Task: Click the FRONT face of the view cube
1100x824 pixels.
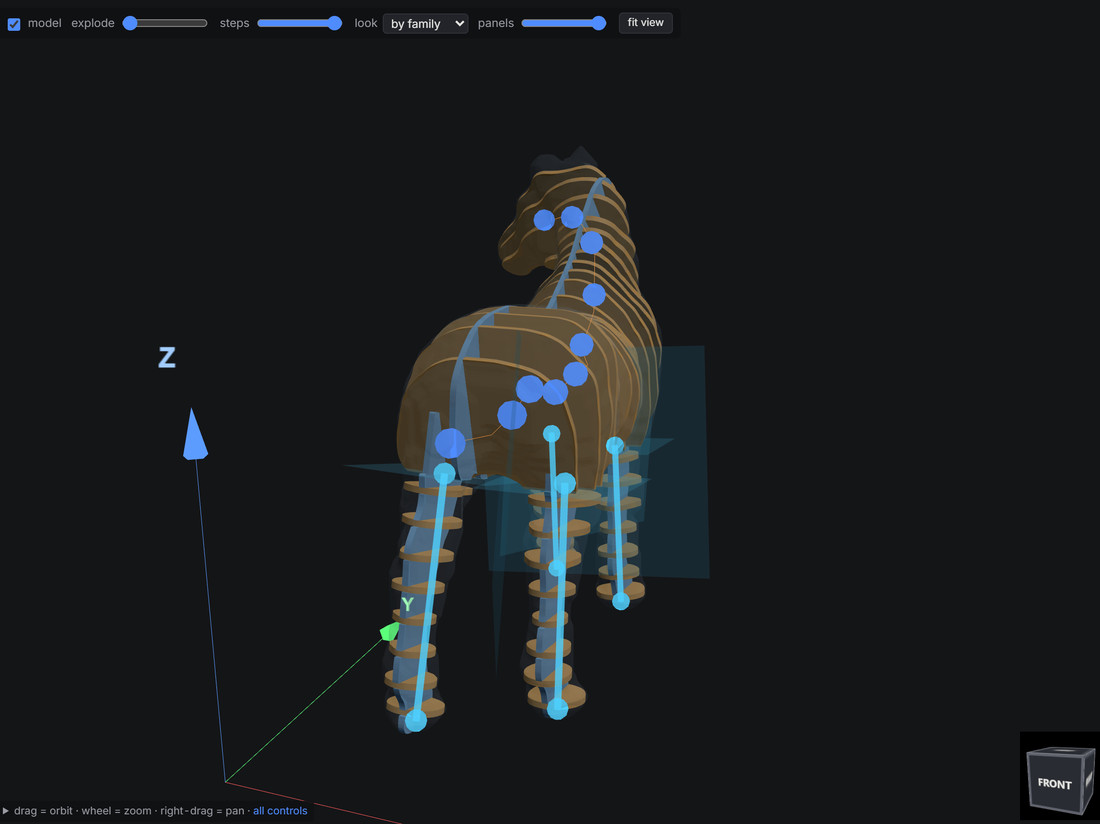Action: [x=1054, y=783]
